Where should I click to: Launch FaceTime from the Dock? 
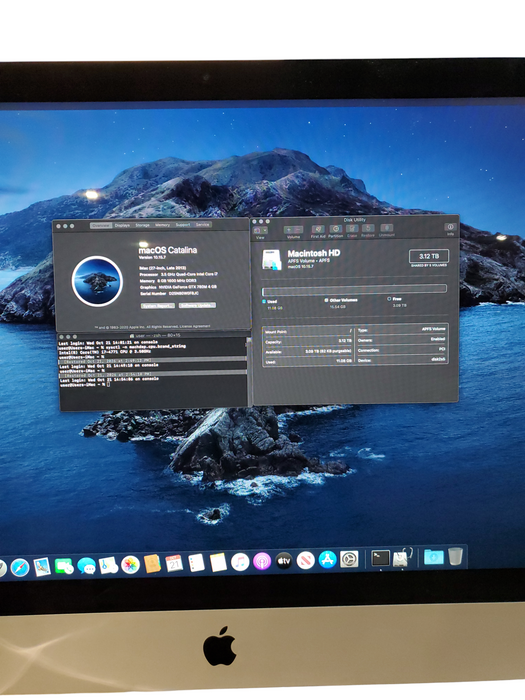click(x=64, y=566)
